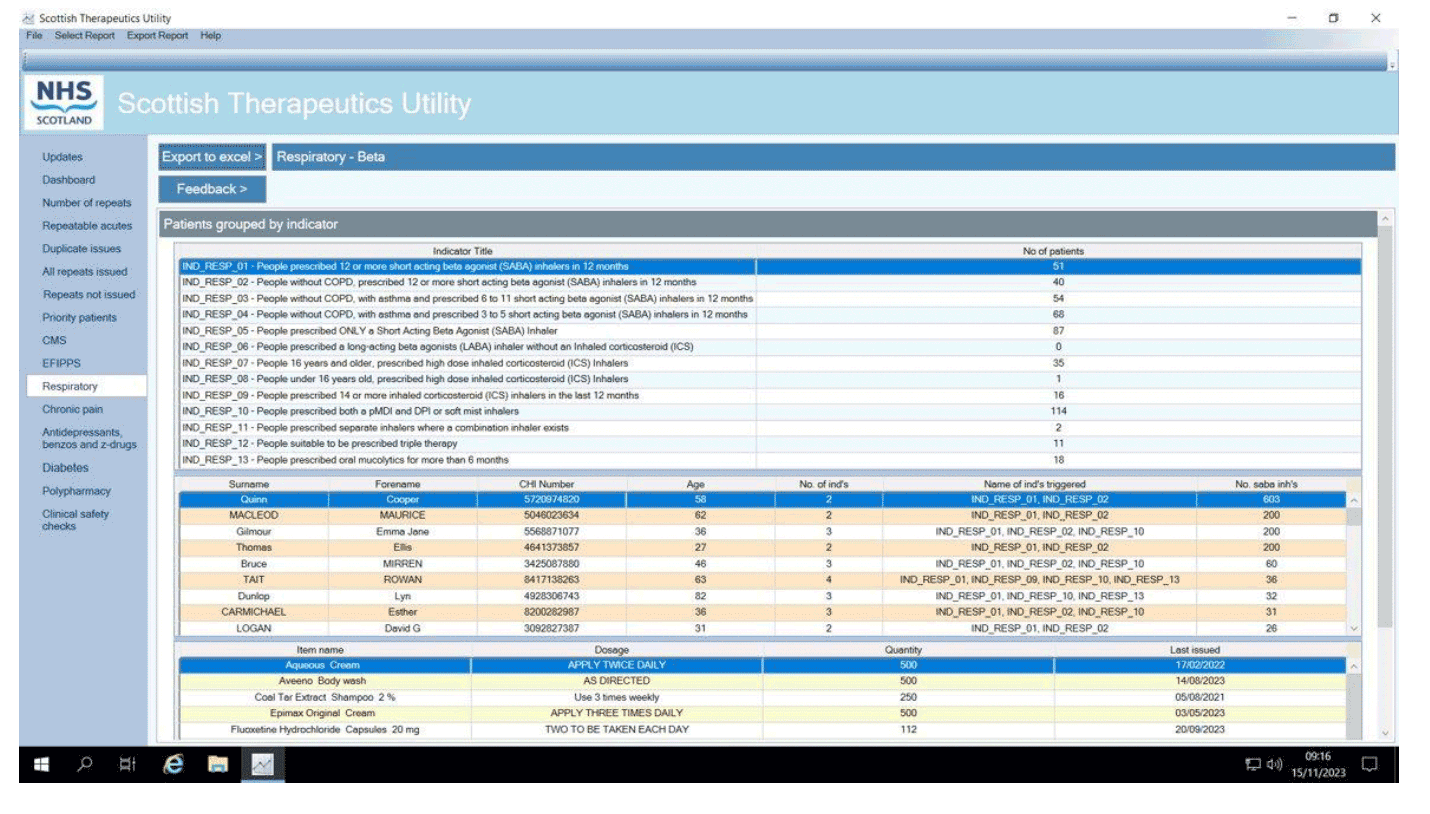The height and width of the screenshot is (814, 1430).
Task: Sort patients by CHI Number header
Action: 553,484
